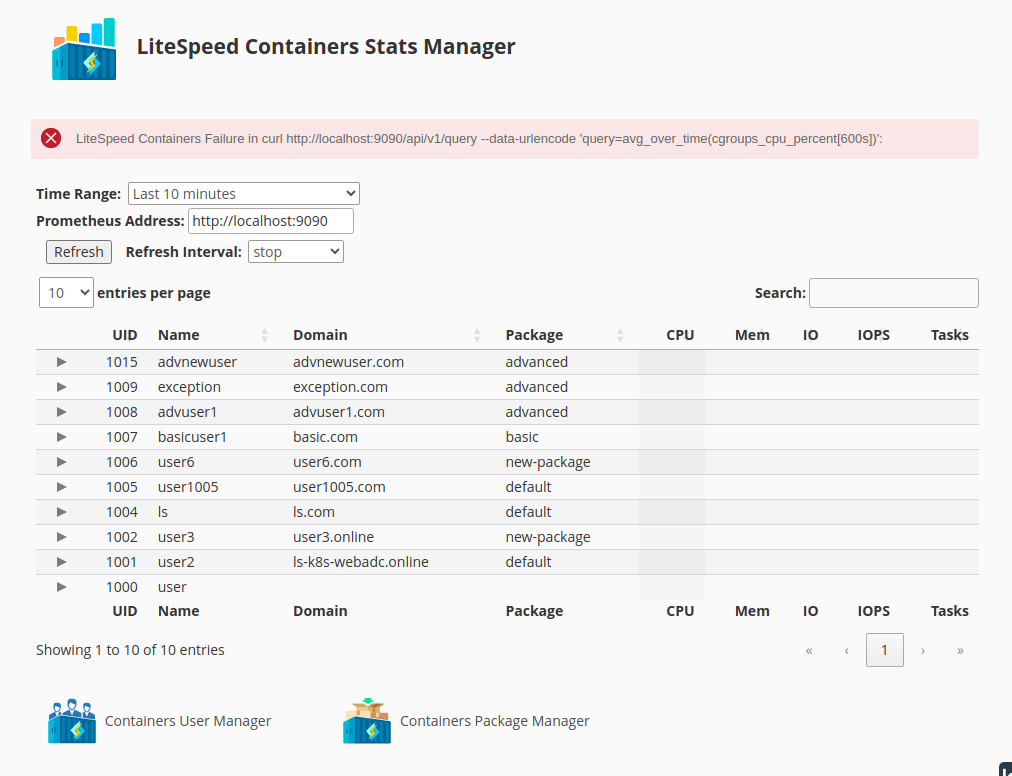Image resolution: width=1012 pixels, height=776 pixels.
Task: Sort the Name column using its sort arrows
Action: (264, 335)
